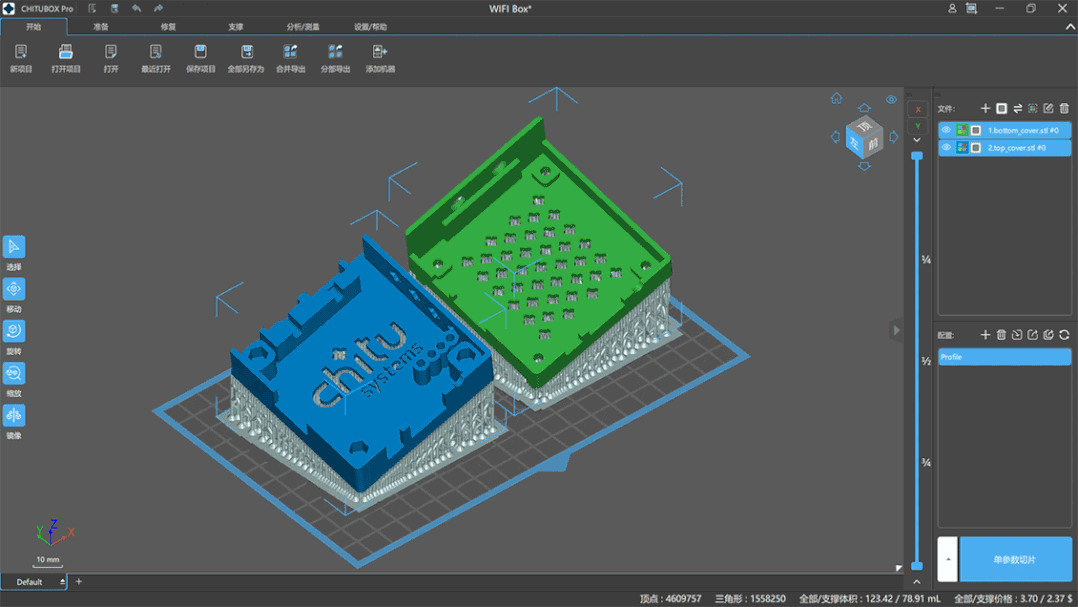Screen dimensions: 1078x607
Task: Toggle visibility of 2.top_cover.stl
Action: [946, 148]
